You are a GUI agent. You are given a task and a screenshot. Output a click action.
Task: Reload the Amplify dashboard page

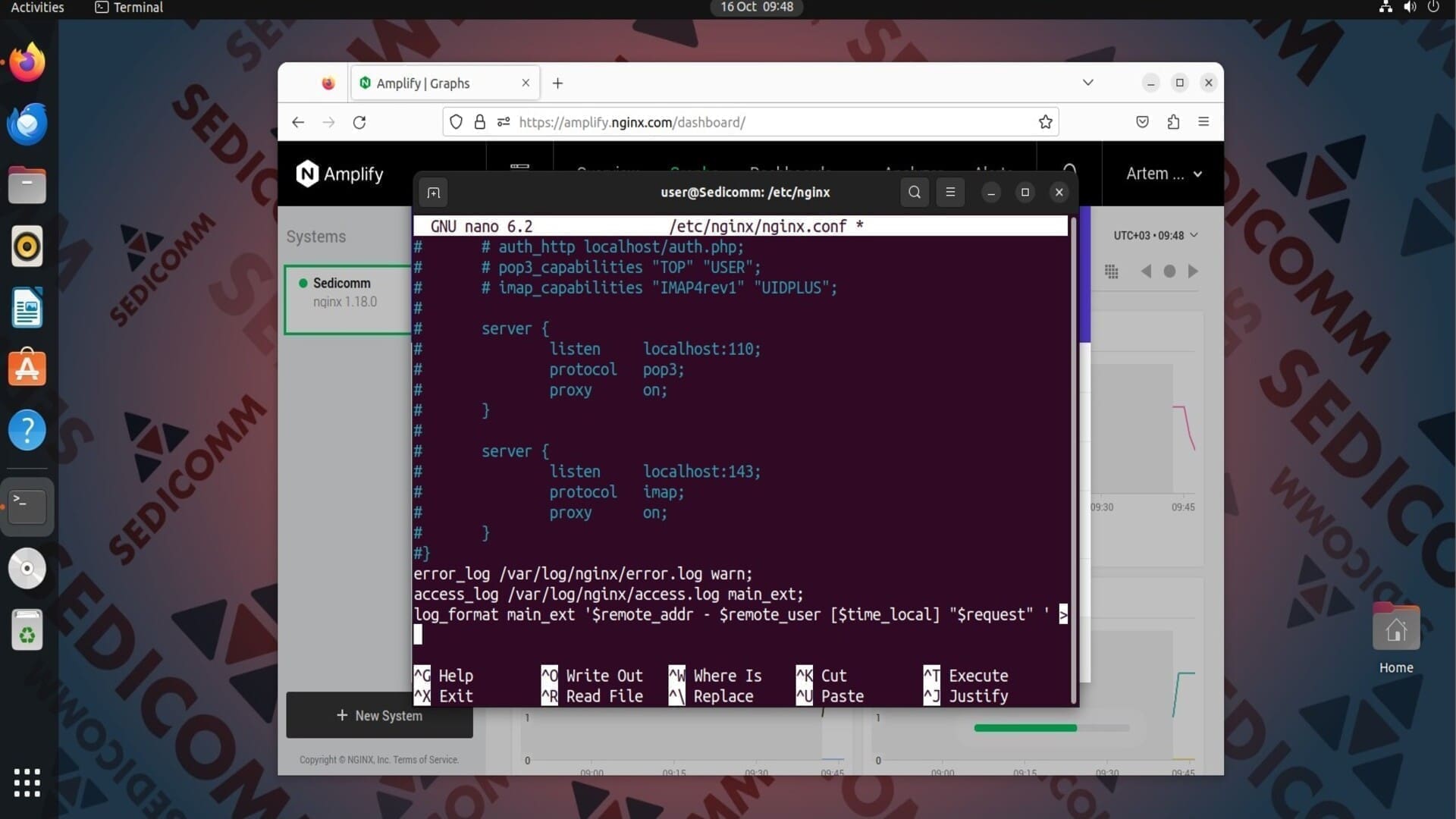pyautogui.click(x=359, y=122)
